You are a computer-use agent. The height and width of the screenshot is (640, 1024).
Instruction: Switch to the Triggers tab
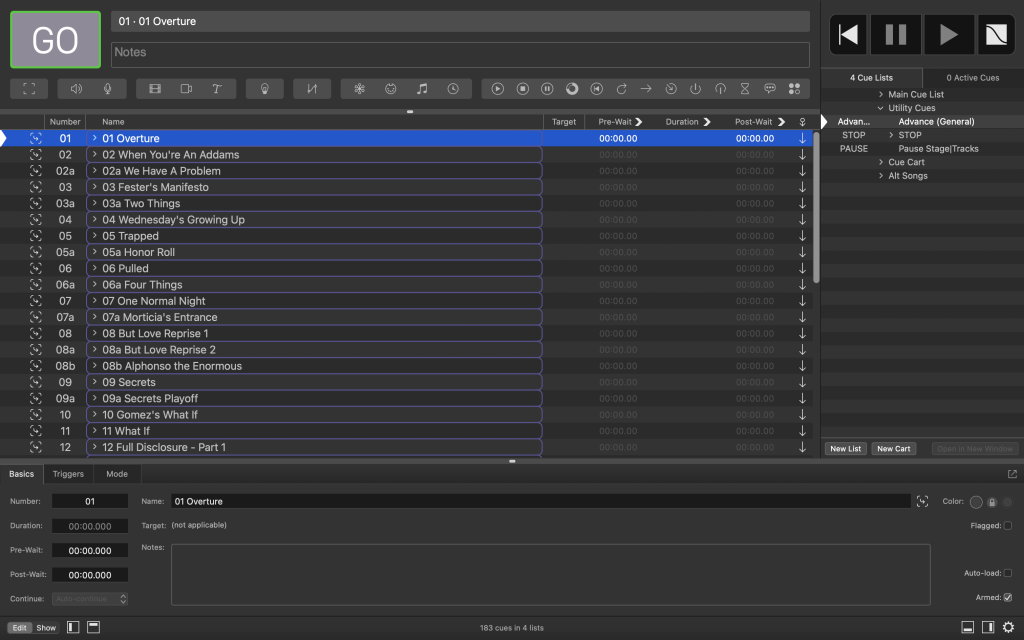[69, 474]
